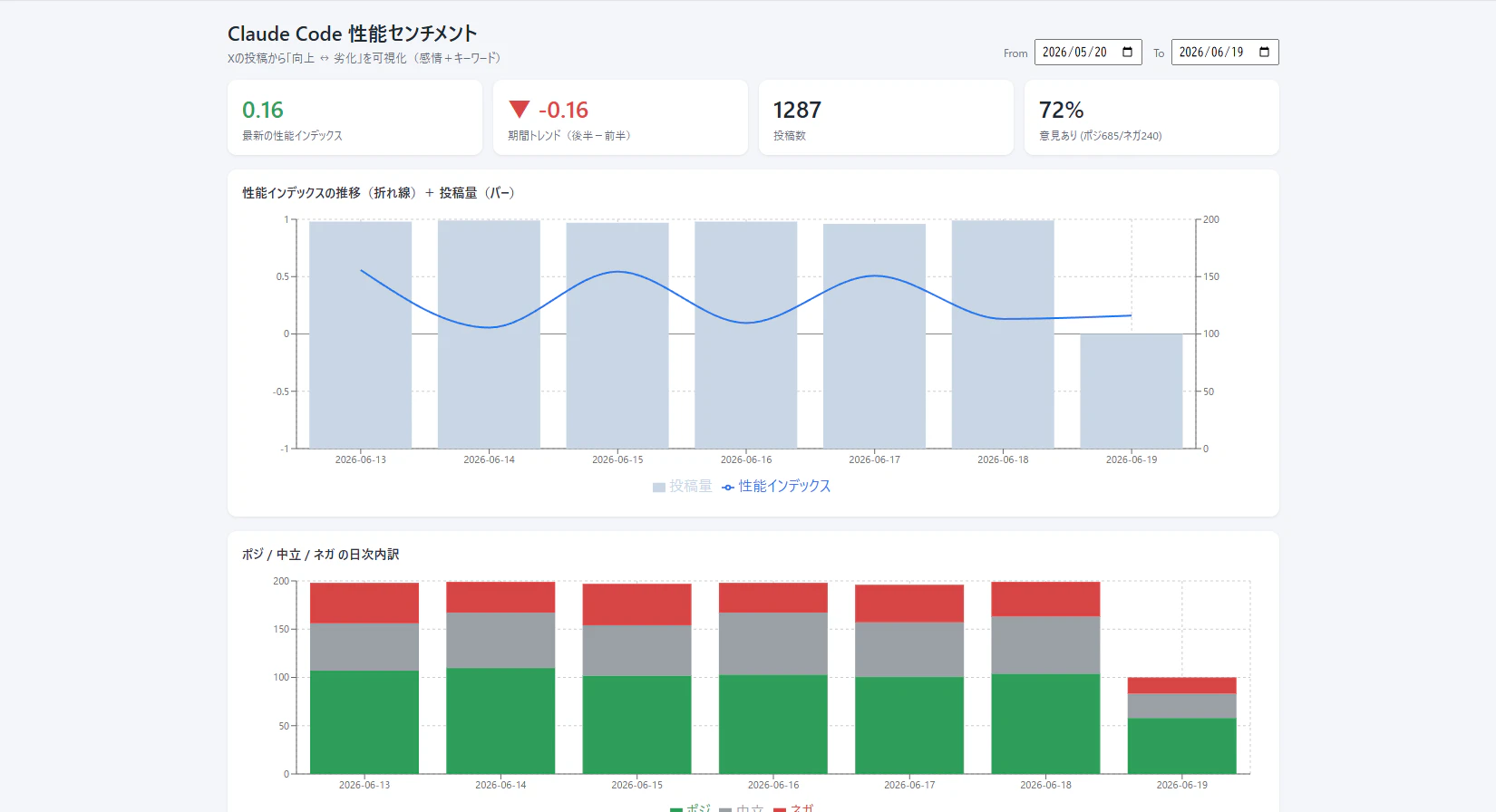Toggle the 投稿量 legend series
The image size is (1496, 812).
(682, 487)
